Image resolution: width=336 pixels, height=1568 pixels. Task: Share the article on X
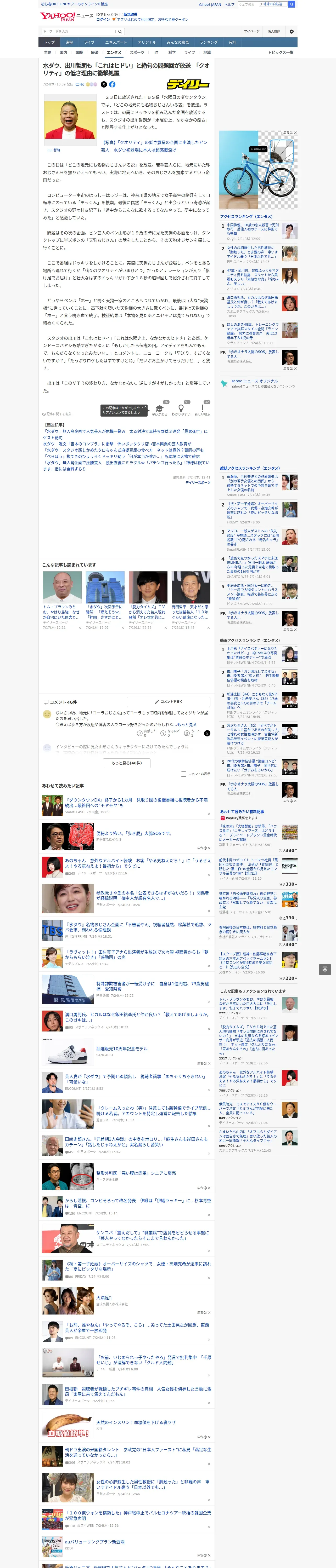click(104, 85)
